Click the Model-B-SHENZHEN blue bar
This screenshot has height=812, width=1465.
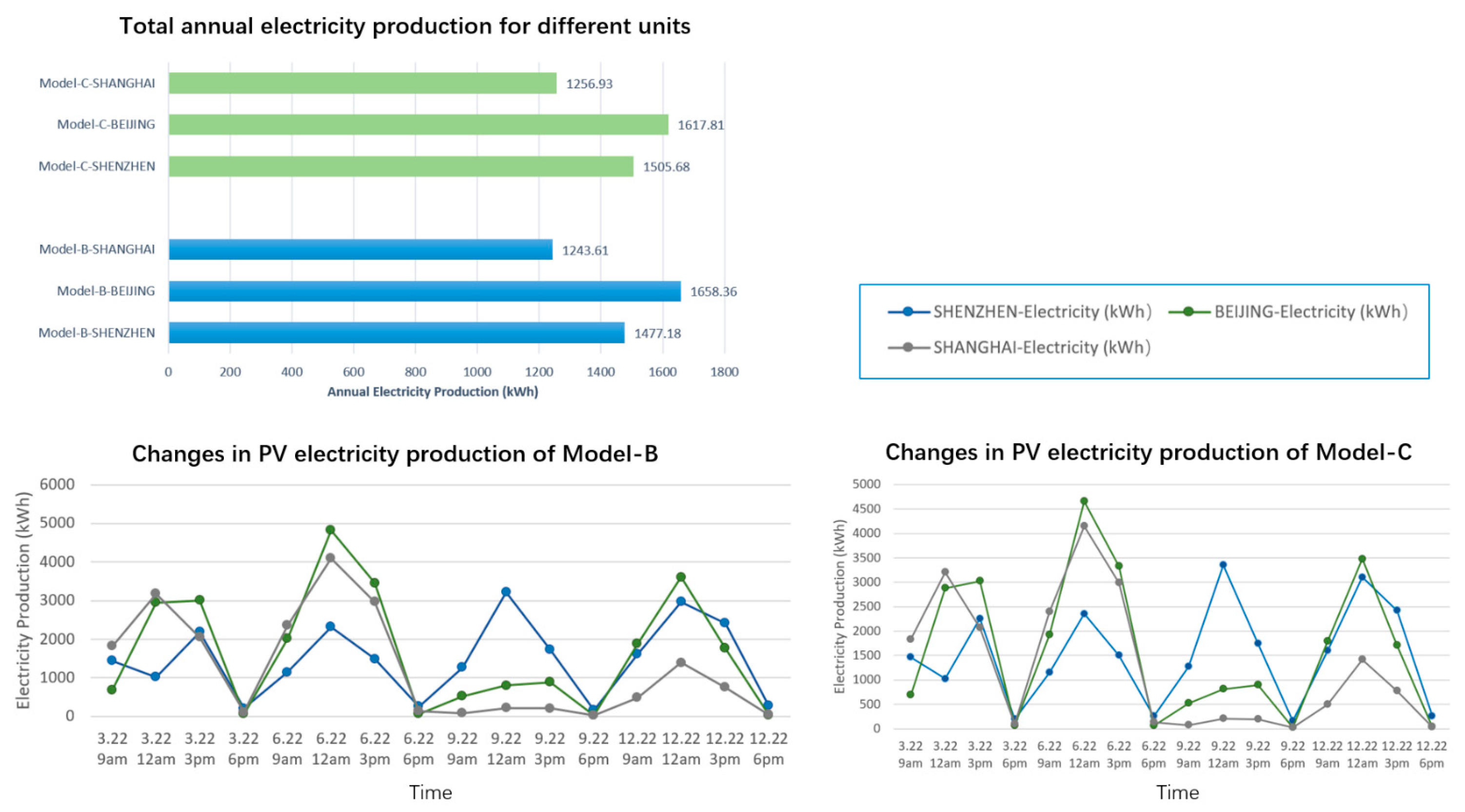pos(396,332)
